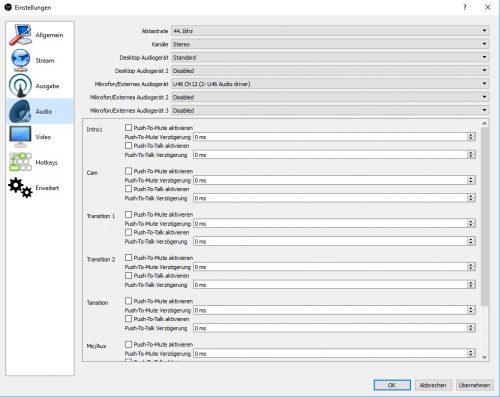The height and width of the screenshot is (397, 500).
Task: Select the Stream globe icon
Action: (20, 60)
